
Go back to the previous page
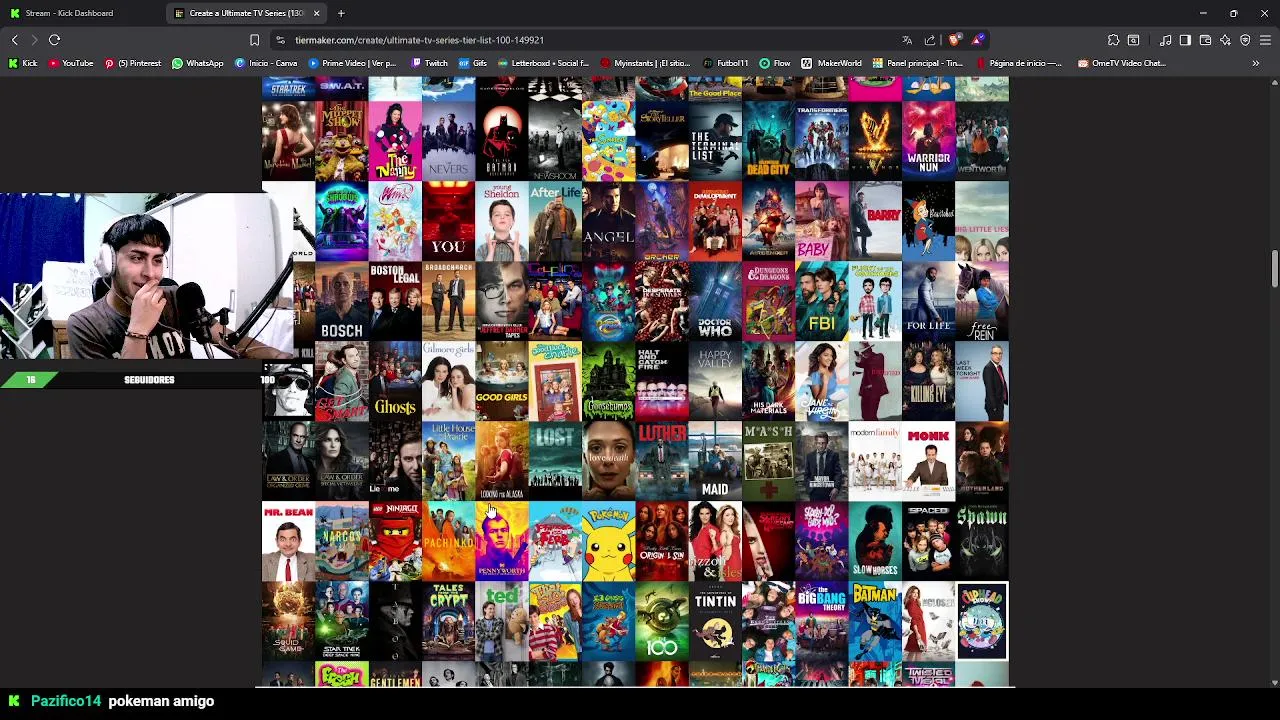coord(14,40)
